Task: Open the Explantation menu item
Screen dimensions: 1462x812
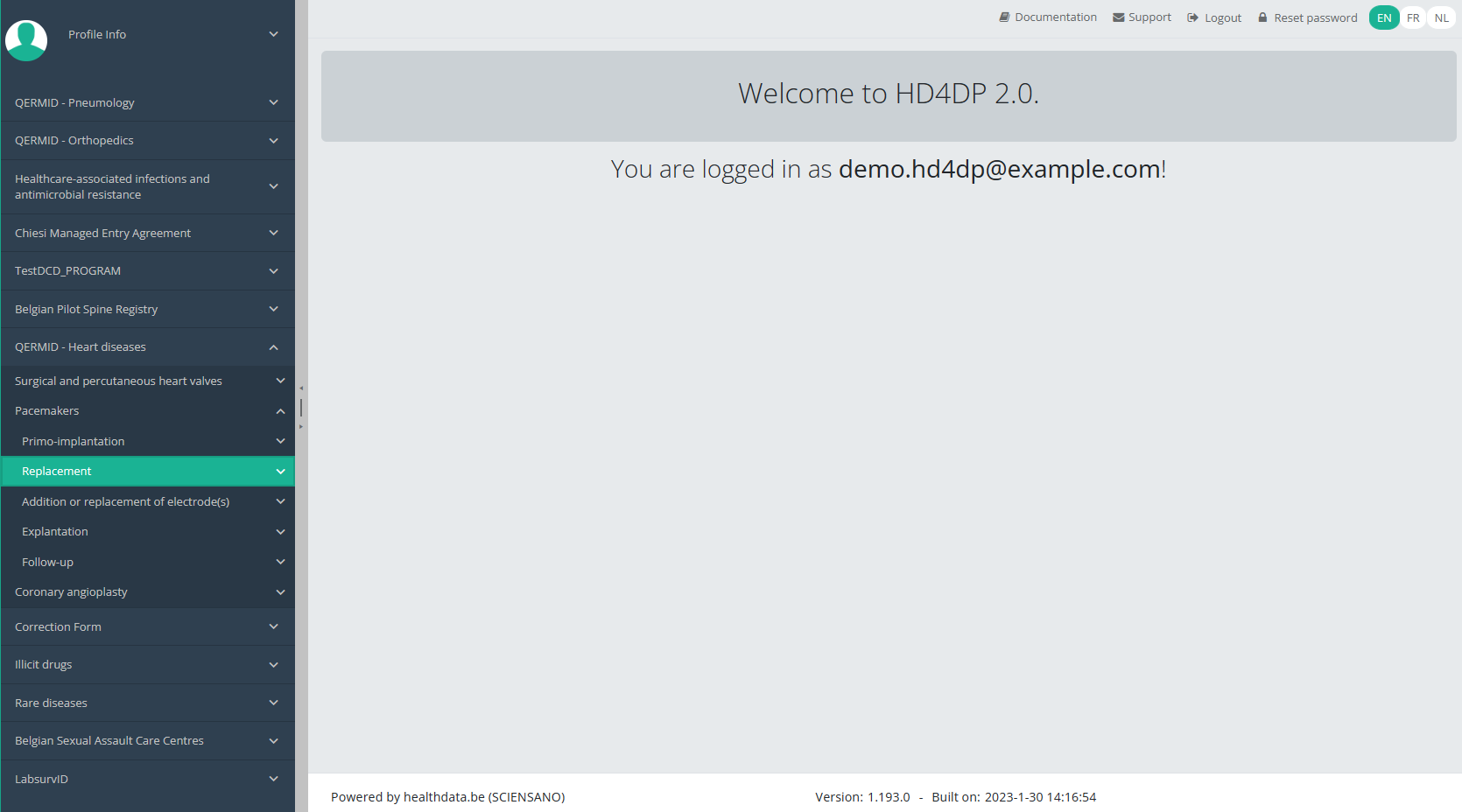Action: [x=55, y=532]
